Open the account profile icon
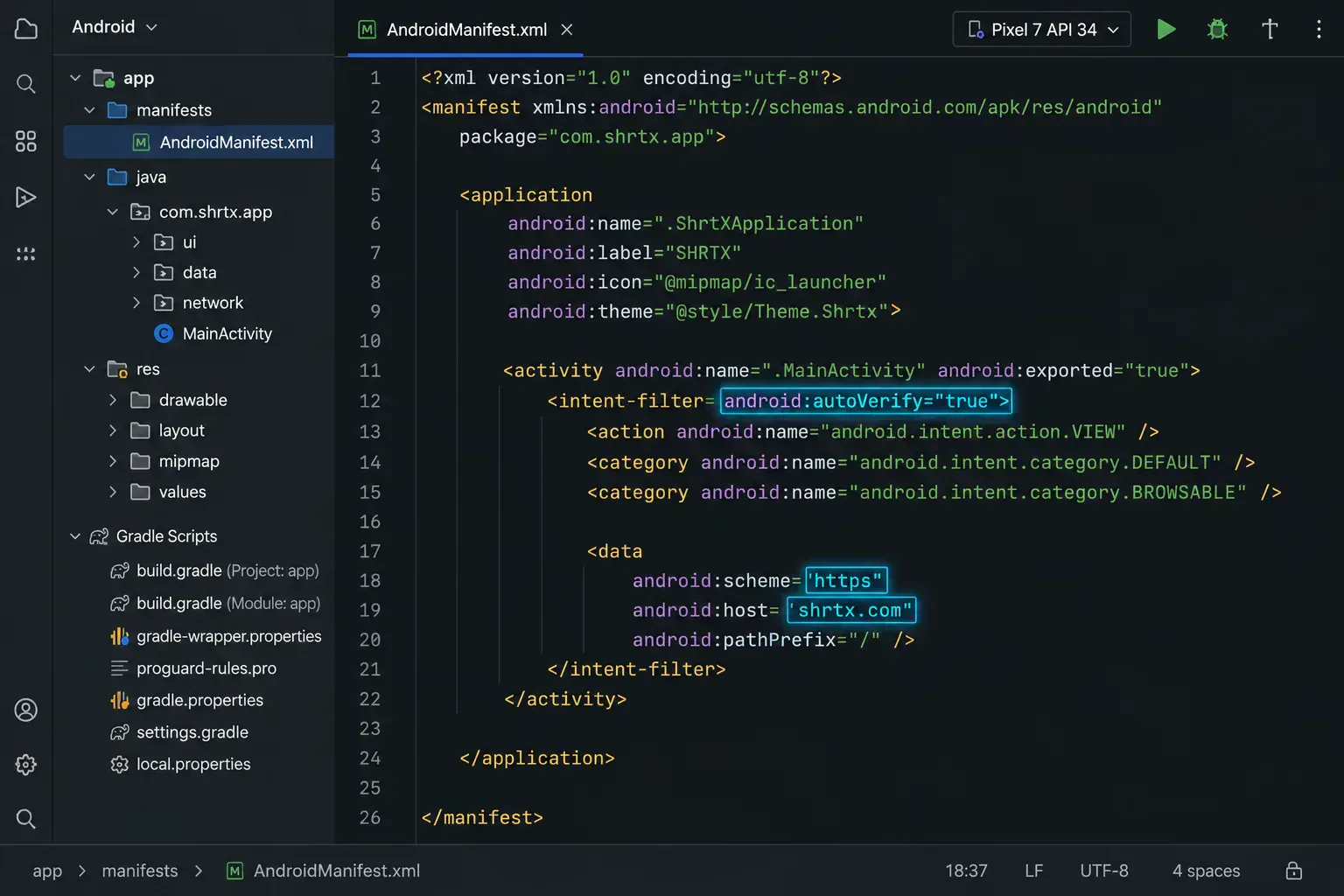Viewport: 1344px width, 896px height. 26,710
